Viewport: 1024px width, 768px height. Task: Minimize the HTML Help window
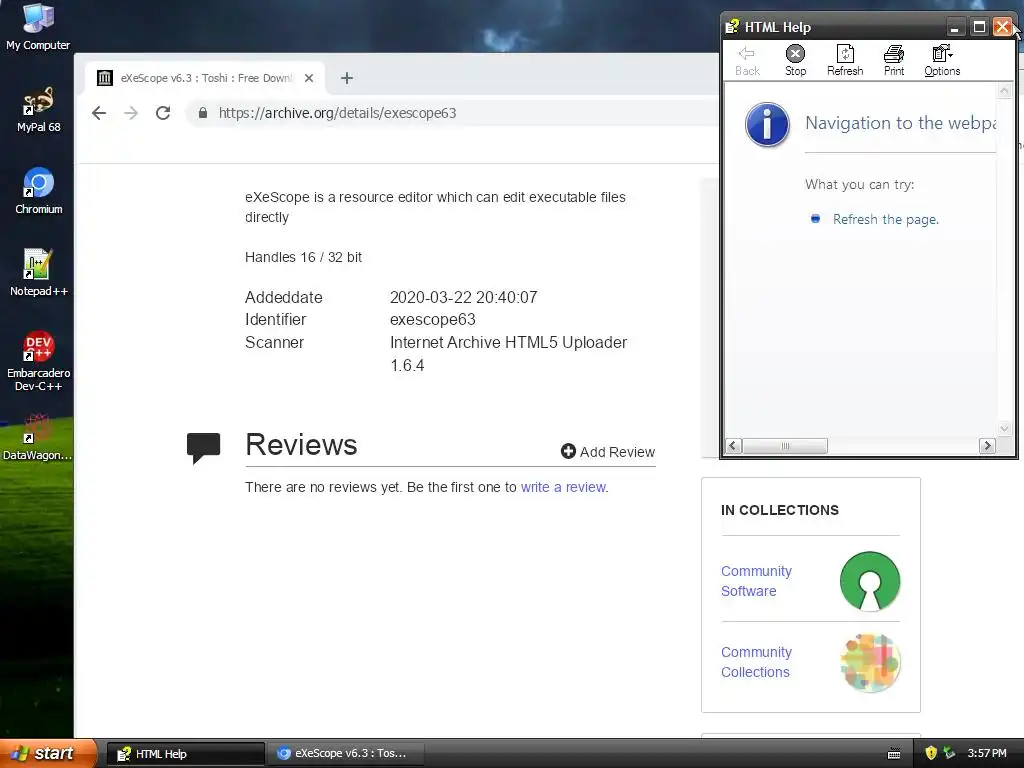point(955,27)
